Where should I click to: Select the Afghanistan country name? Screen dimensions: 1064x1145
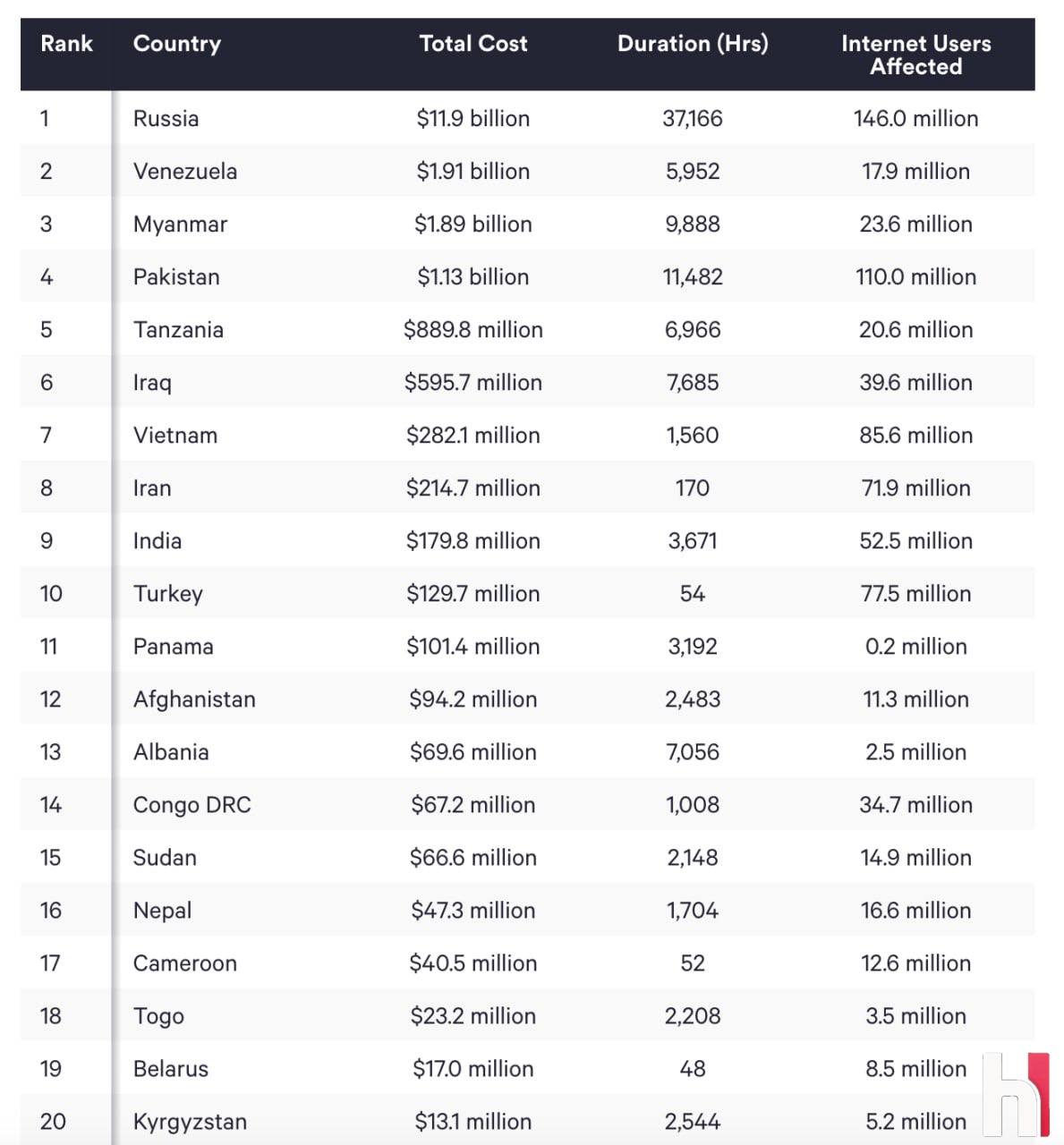tap(194, 700)
